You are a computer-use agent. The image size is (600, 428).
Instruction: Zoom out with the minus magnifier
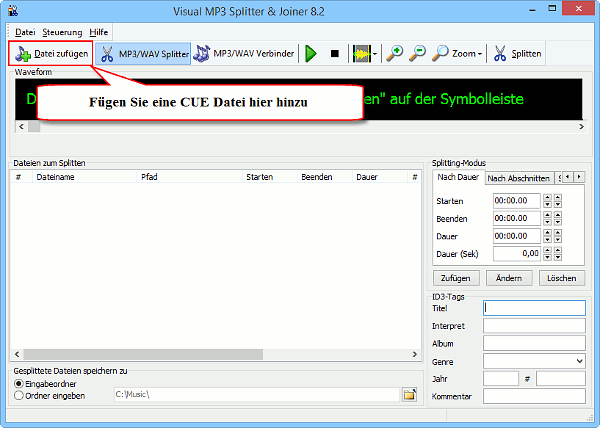[x=417, y=54]
